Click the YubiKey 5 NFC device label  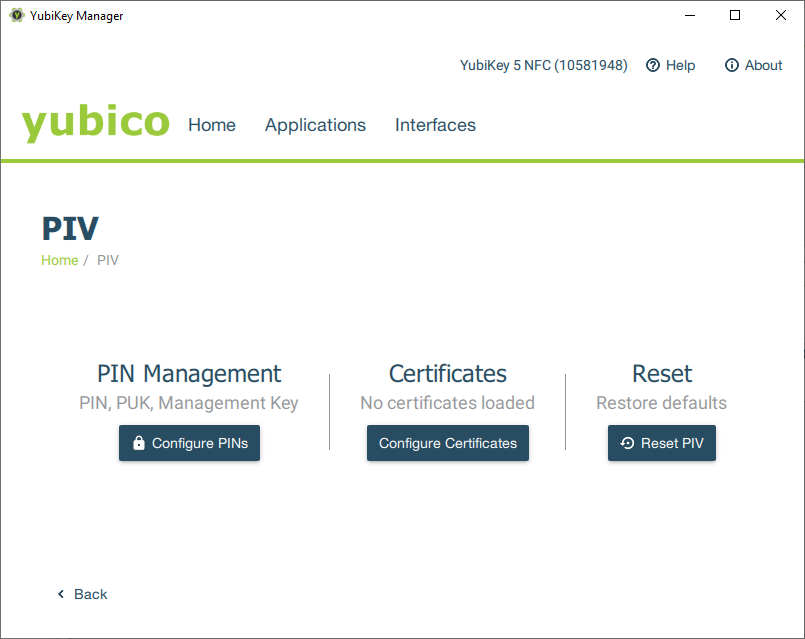(543, 65)
